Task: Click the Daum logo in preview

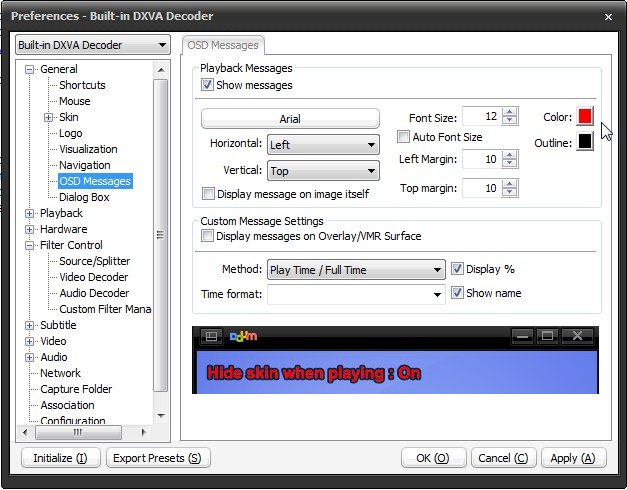Action: pyautogui.click(x=243, y=336)
